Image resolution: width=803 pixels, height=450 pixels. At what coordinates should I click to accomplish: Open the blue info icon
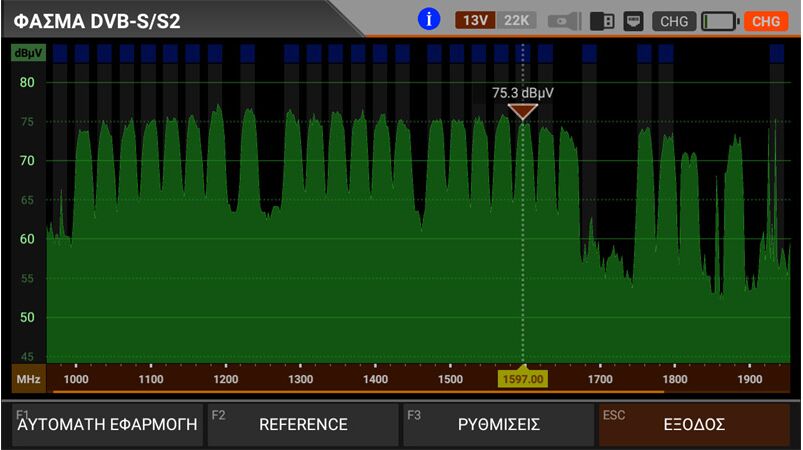429,20
